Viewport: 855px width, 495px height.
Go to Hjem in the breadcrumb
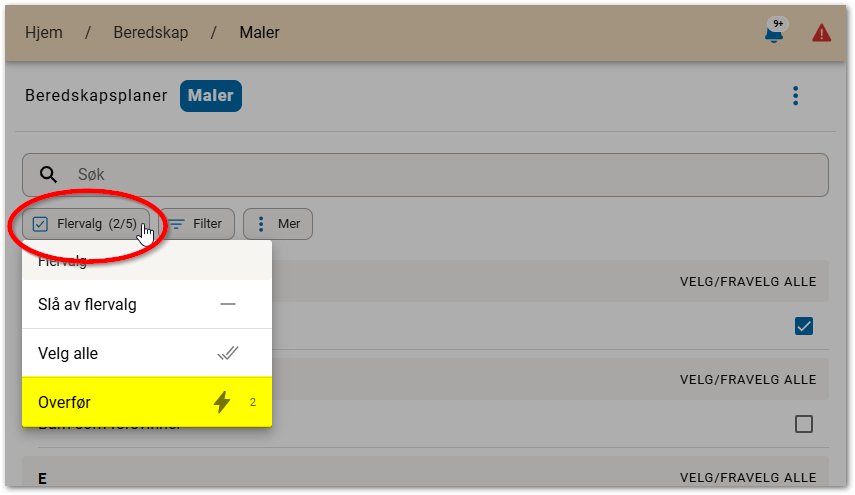pos(43,33)
